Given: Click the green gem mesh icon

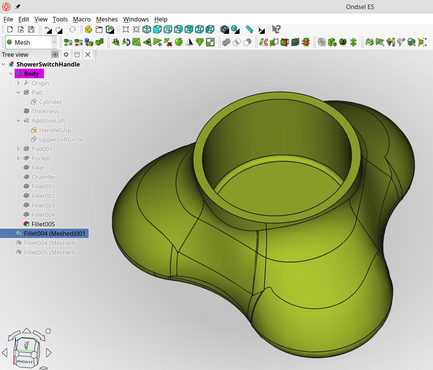Looking at the screenshot, I should pos(200,42).
